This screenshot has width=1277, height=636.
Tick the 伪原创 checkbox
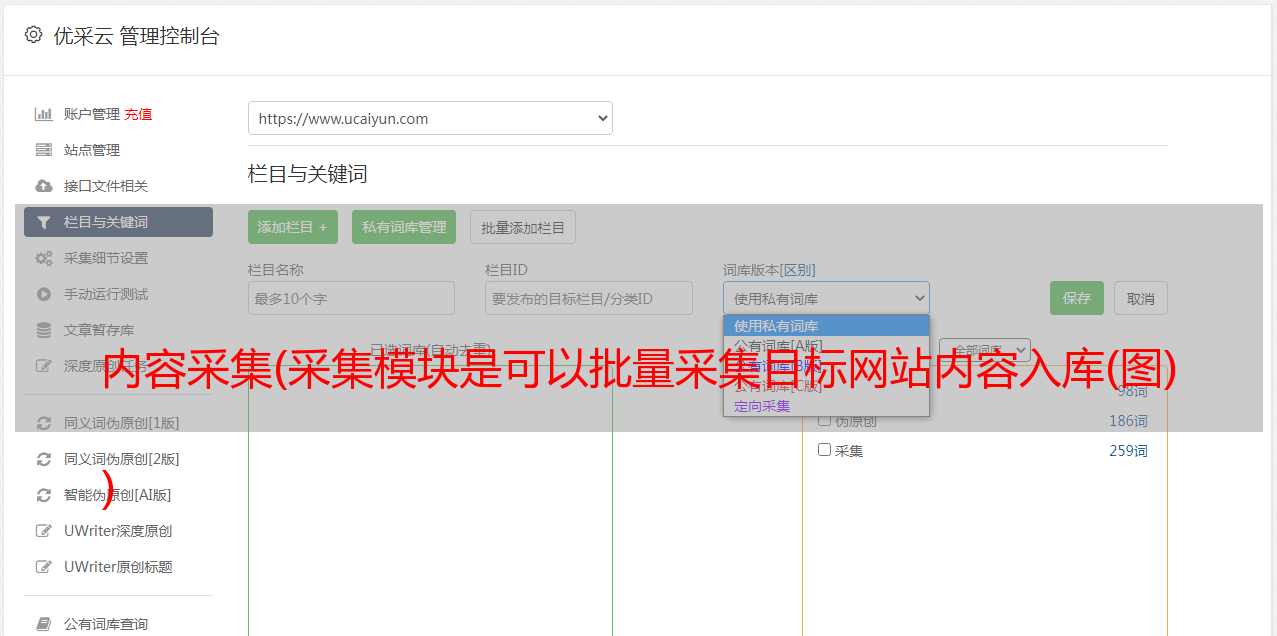(x=825, y=421)
